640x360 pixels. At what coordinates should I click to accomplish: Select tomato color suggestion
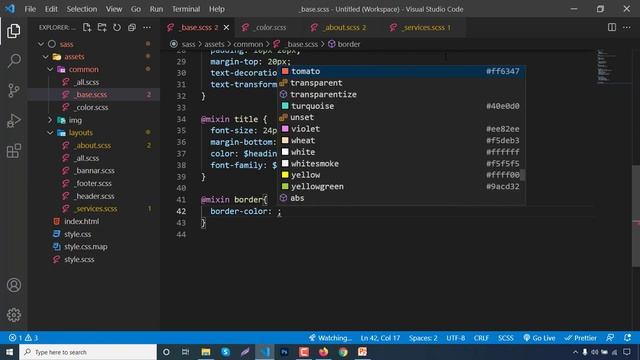pyautogui.click(x=402, y=71)
